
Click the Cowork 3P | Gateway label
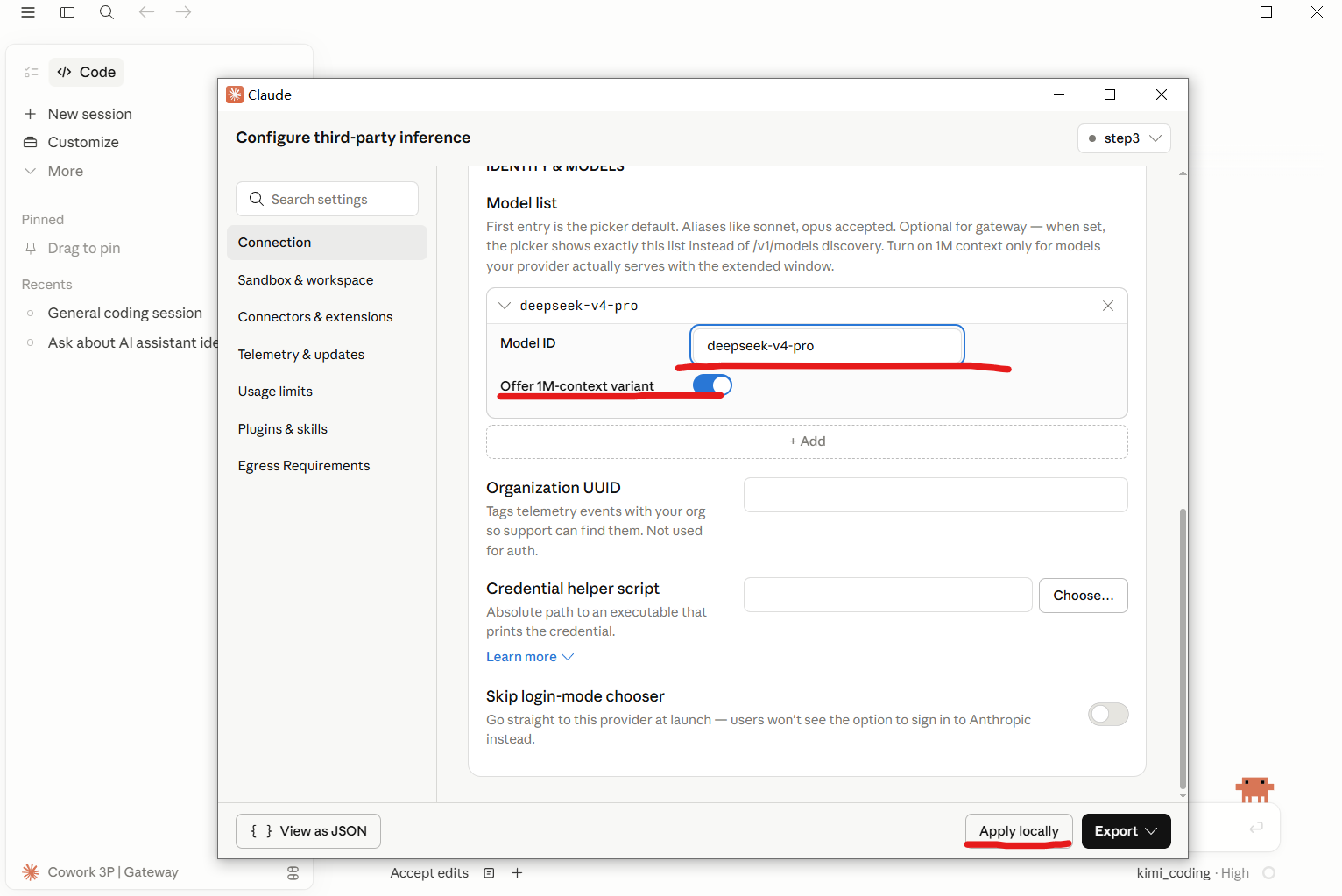coord(113,872)
